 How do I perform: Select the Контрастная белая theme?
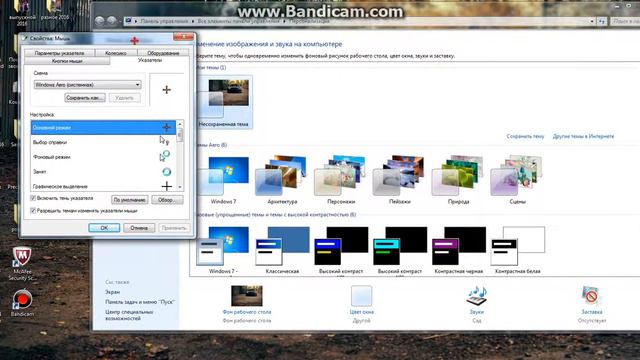point(517,250)
